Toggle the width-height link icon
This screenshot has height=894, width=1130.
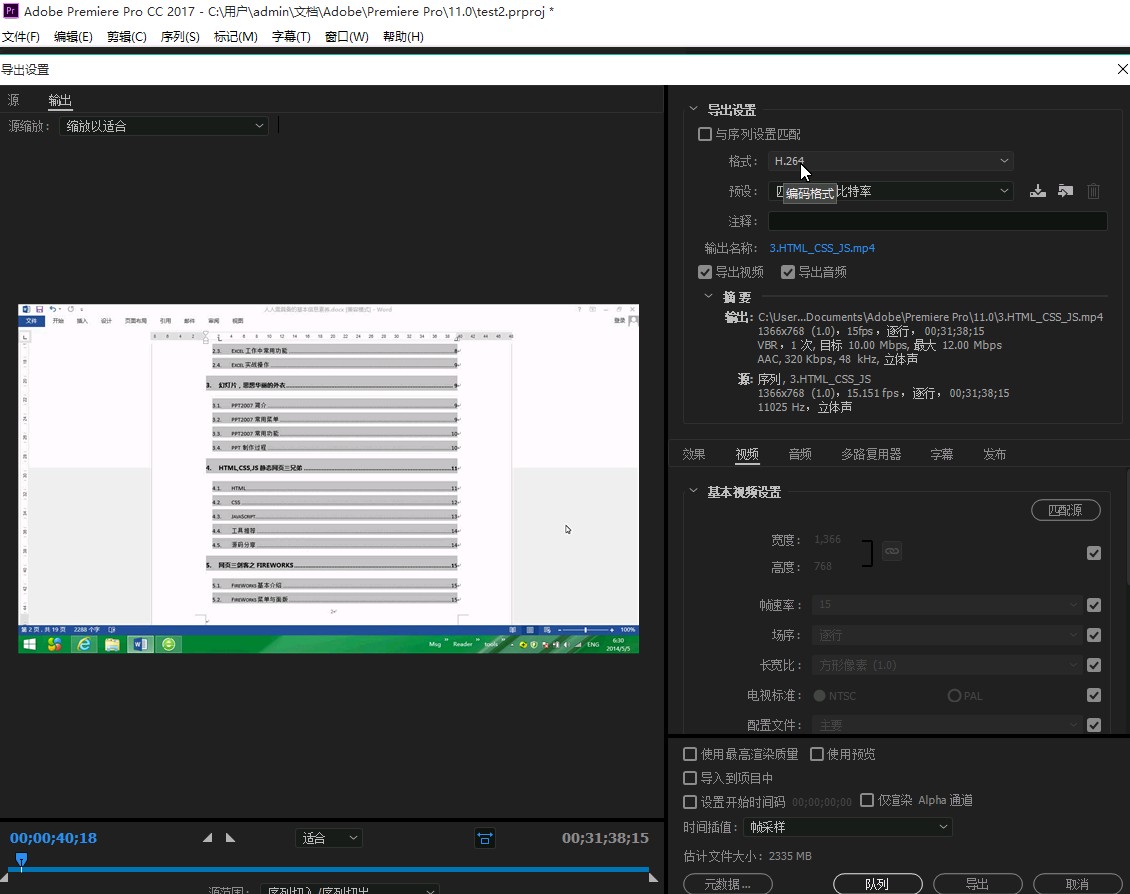(x=892, y=551)
